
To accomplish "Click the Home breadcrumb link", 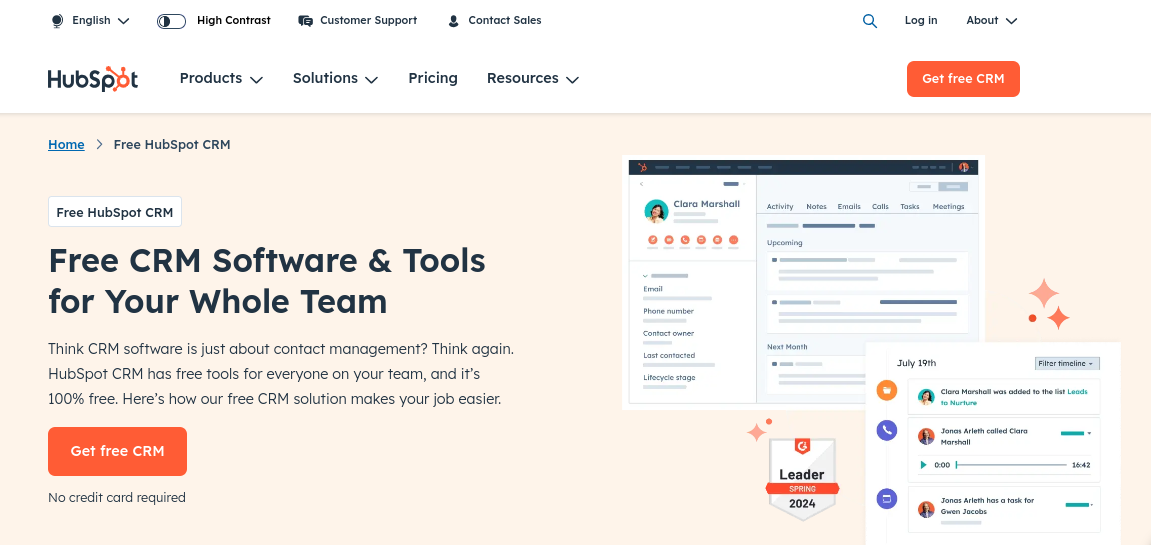I will tap(66, 145).
